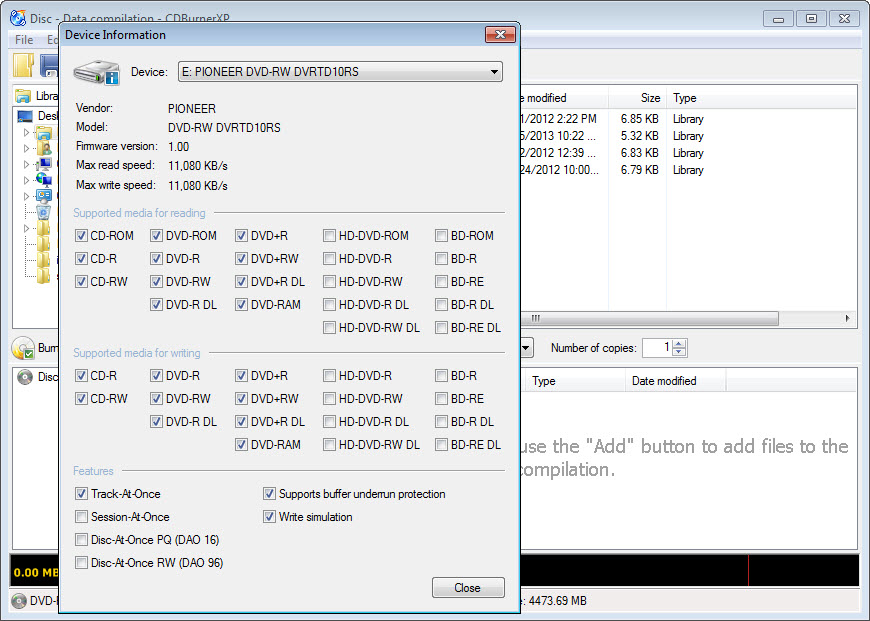Open the Device selection combo box
The image size is (870, 621).
340,72
